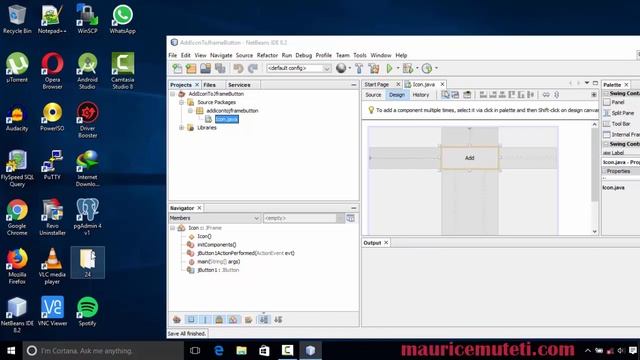This screenshot has height=360, width=640.
Task: Click the globe browser icon in toolbar
Action: (341, 68)
